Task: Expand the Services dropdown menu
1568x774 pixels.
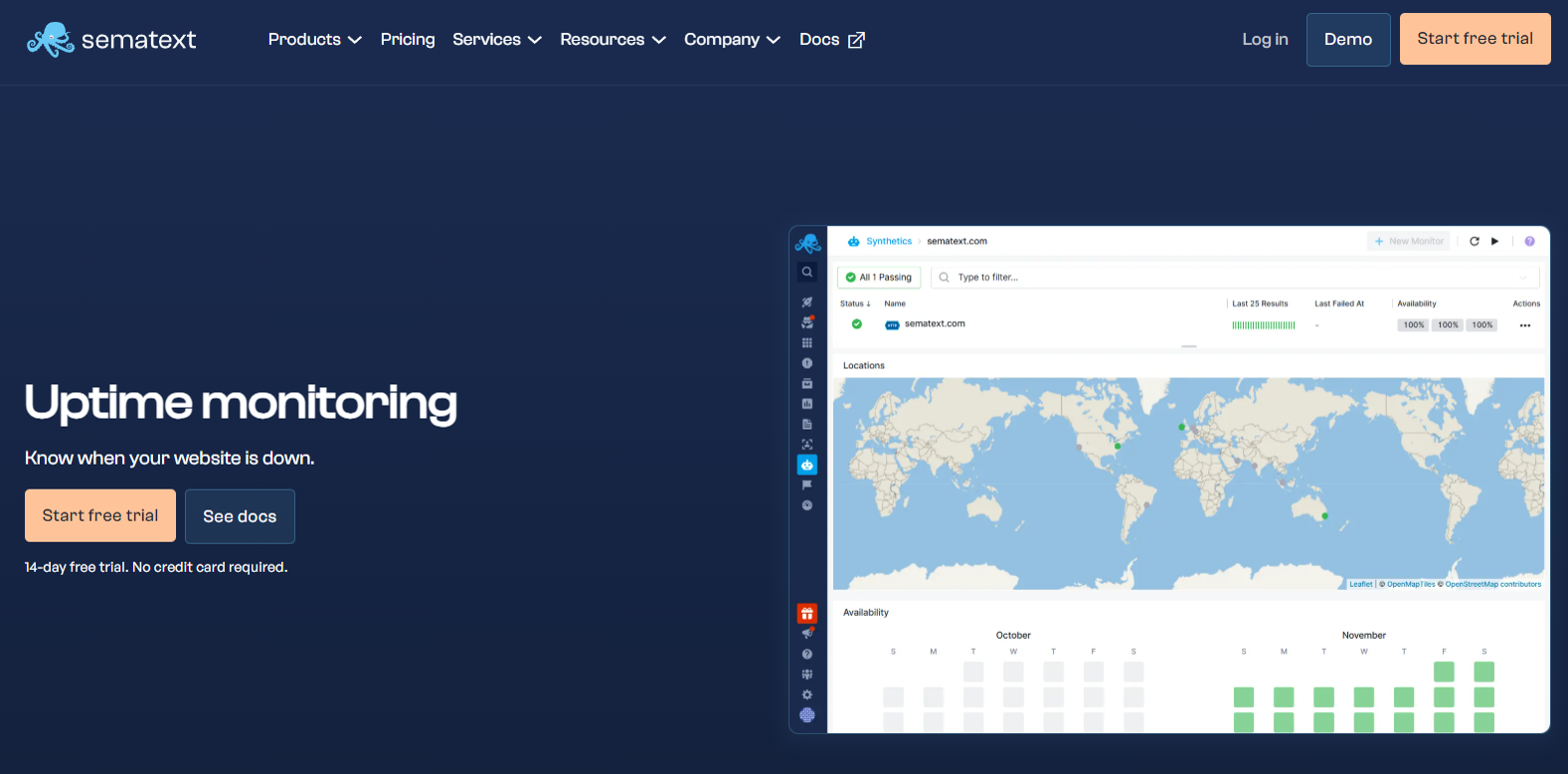Action: tap(496, 40)
